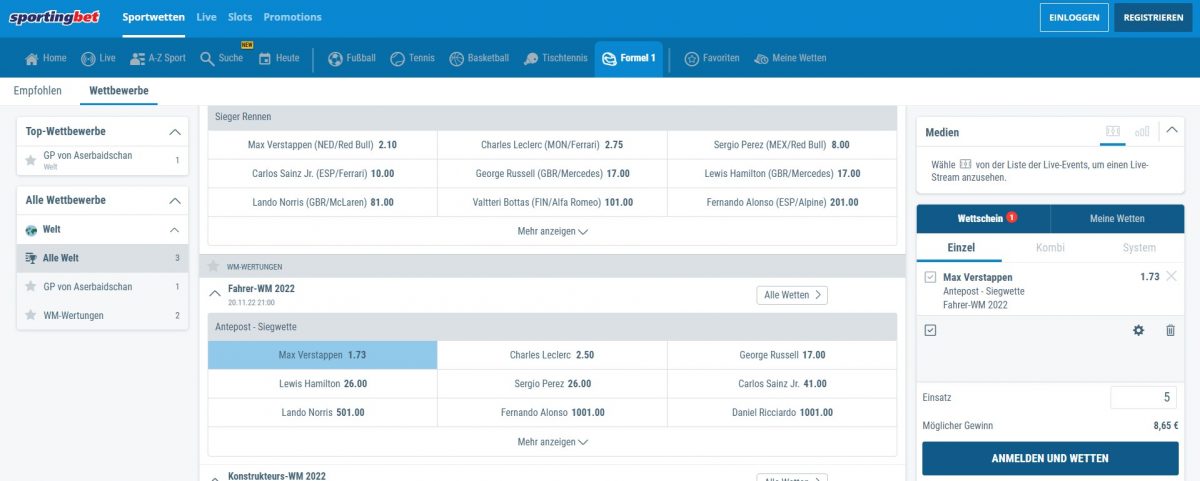
Task: Toggle checkbox next to Max Verstappen bet
Action: [930, 277]
